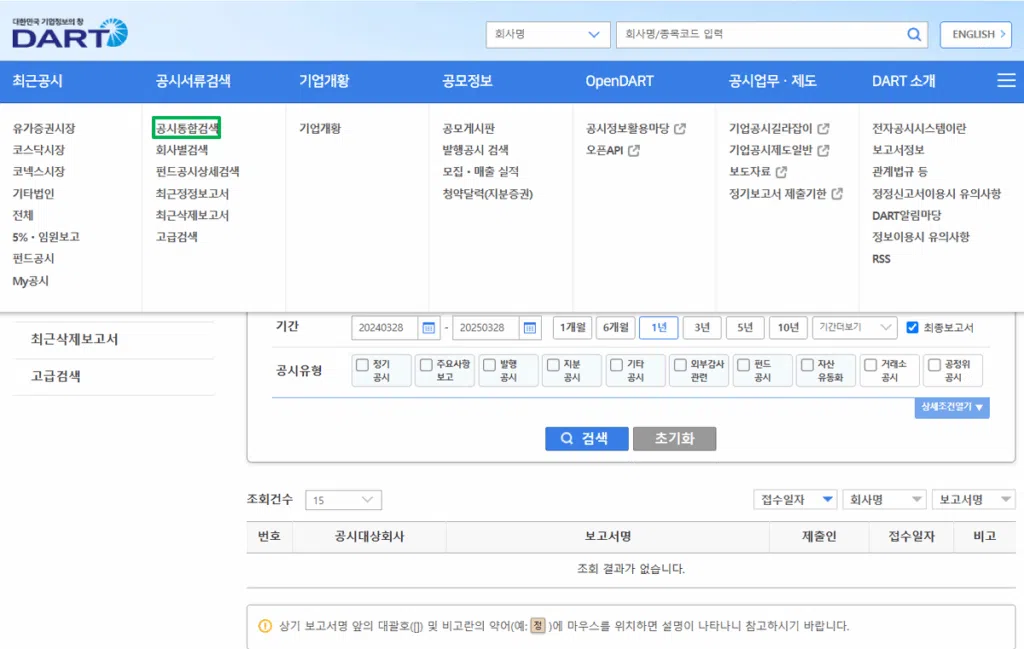This screenshot has width=1024, height=649.
Task: Click the ENGLISH button at top right
Action: click(975, 34)
